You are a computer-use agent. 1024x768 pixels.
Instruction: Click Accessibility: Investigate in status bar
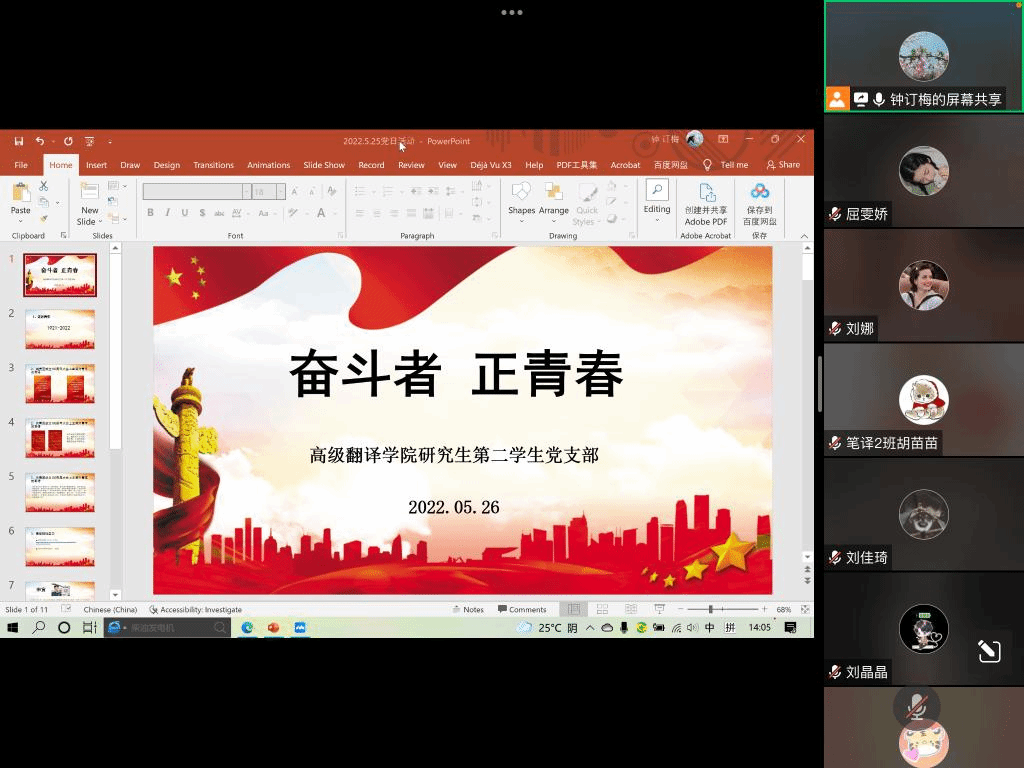(x=196, y=609)
